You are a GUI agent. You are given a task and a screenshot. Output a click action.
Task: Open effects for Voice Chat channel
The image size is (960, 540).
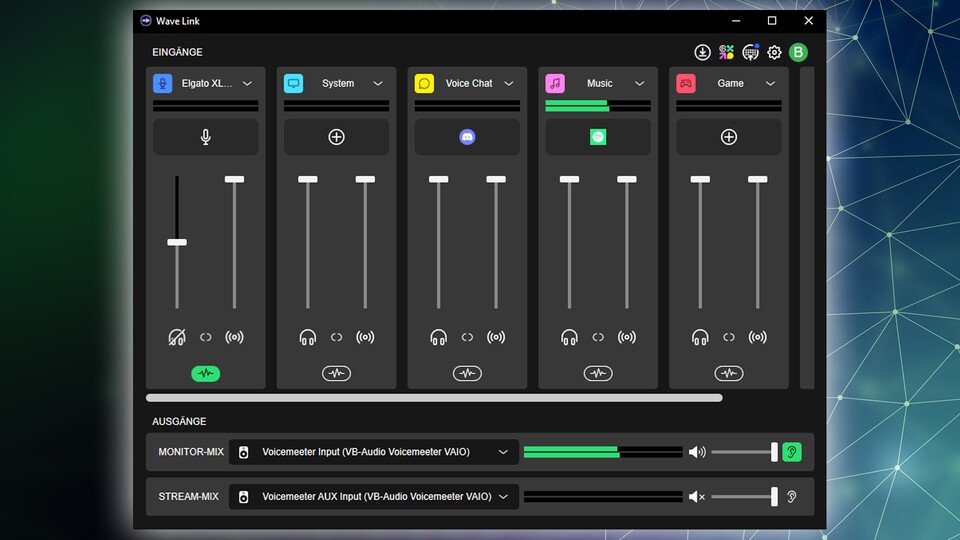click(x=467, y=373)
